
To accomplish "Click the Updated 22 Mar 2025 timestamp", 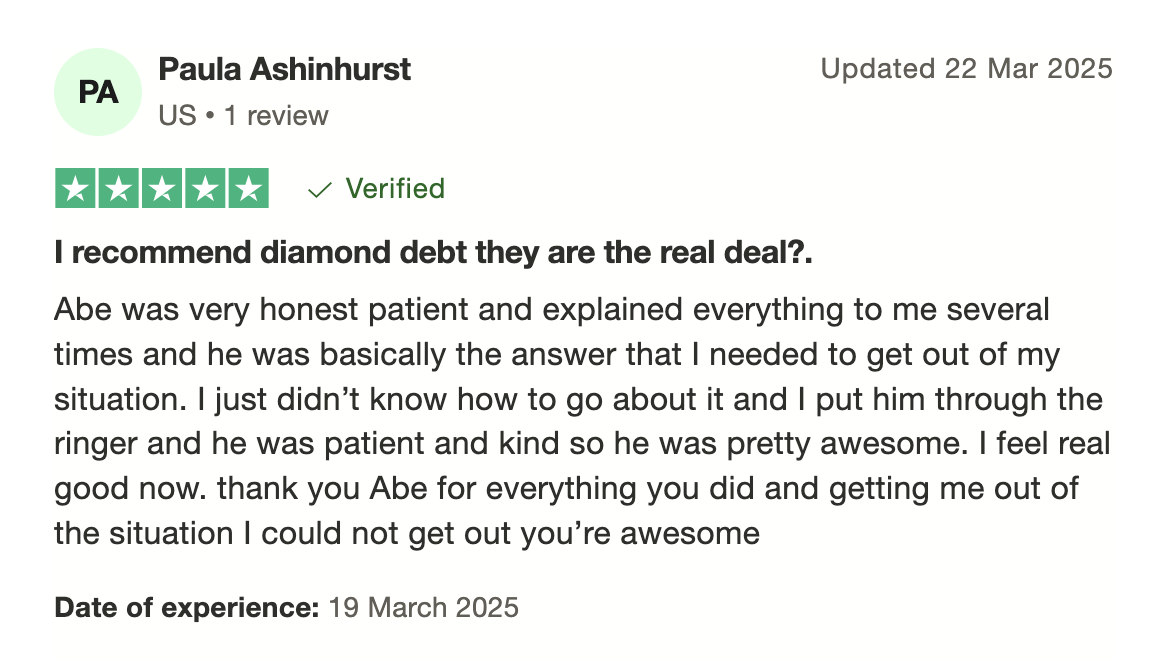I will [x=966, y=69].
